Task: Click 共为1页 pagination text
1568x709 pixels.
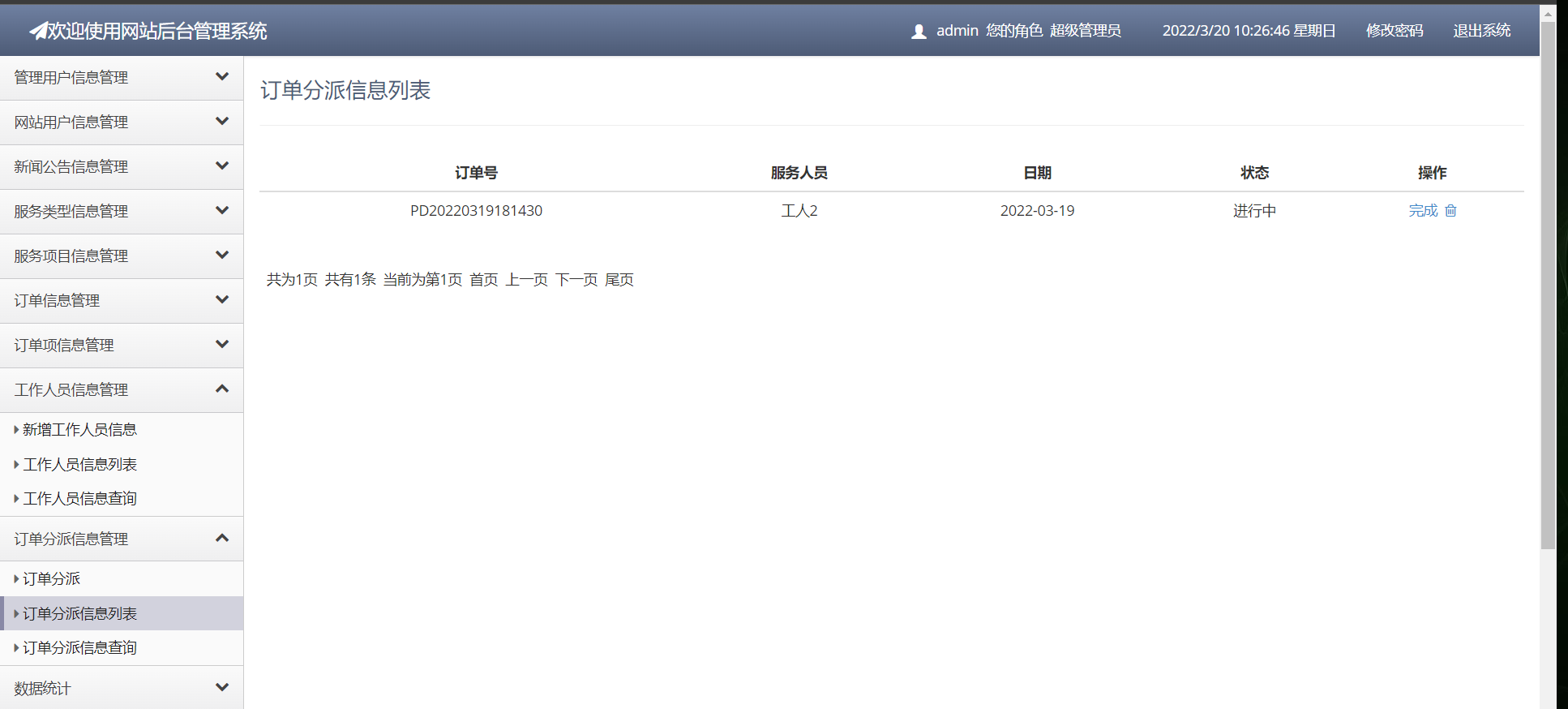Action: point(292,280)
